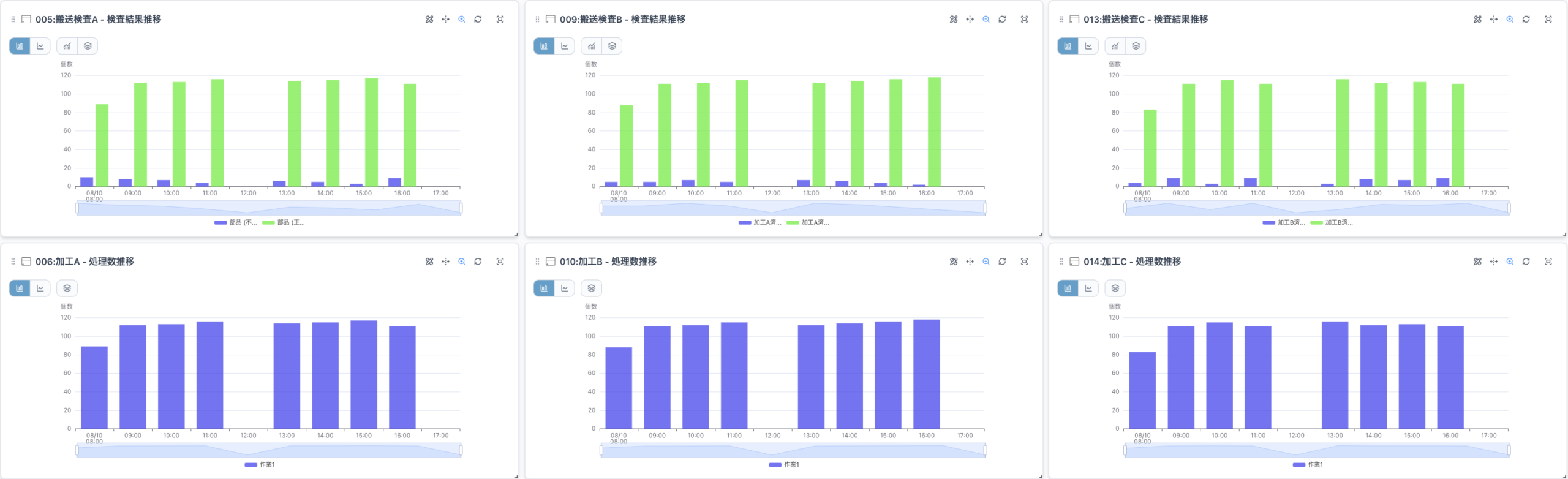Open the edit tools icon on panel 010:加工B
Viewport: 1568px width, 479px height.
[954, 262]
